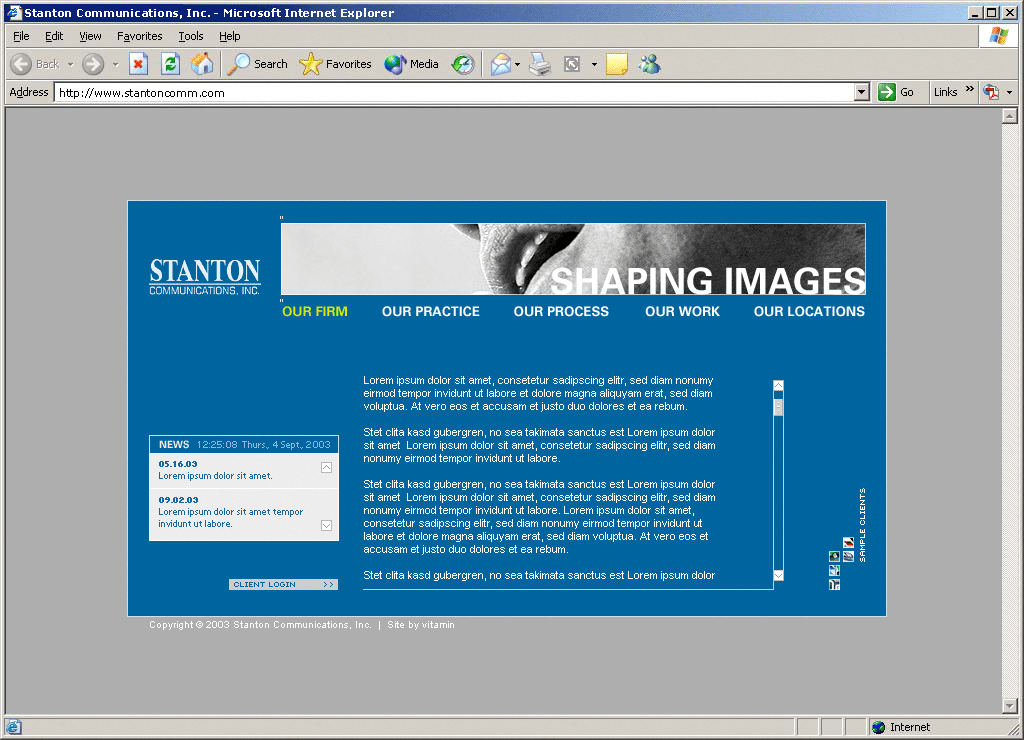Screen dimensions: 1024x740
Task: Open the Messenger icon in toolbar
Action: click(x=649, y=64)
